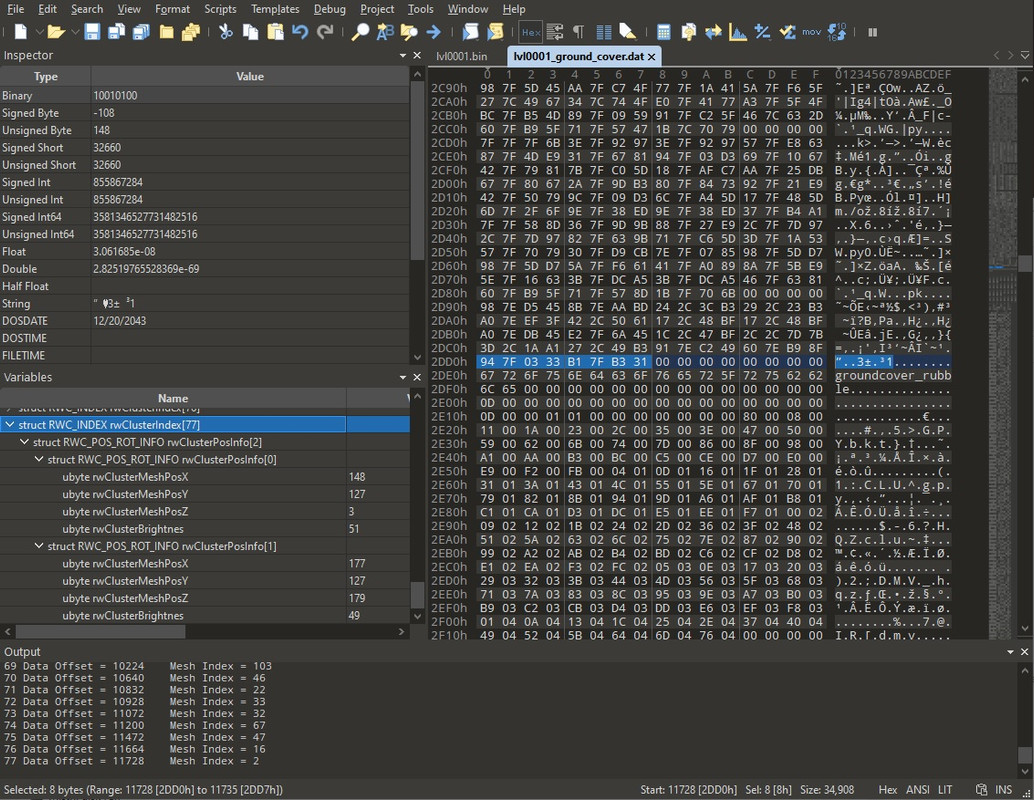The height and width of the screenshot is (800, 1034).
Task: Click ANSI character set in status bar
Action: point(917,789)
